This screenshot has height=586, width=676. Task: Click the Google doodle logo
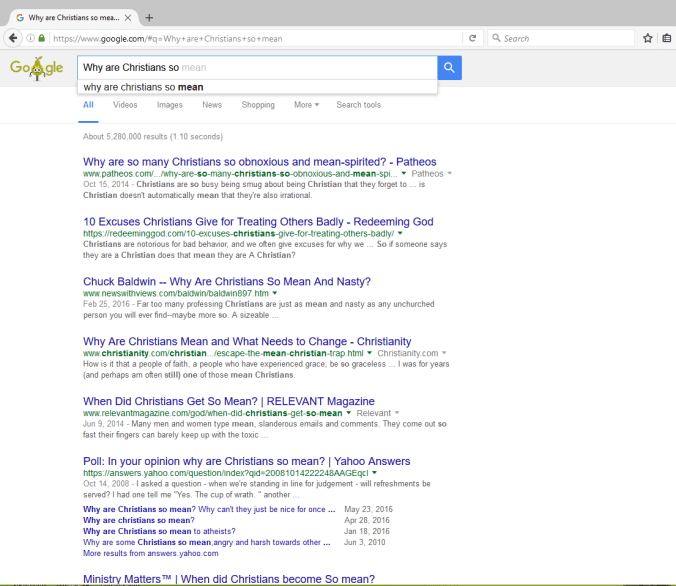pyautogui.click(x=36, y=68)
